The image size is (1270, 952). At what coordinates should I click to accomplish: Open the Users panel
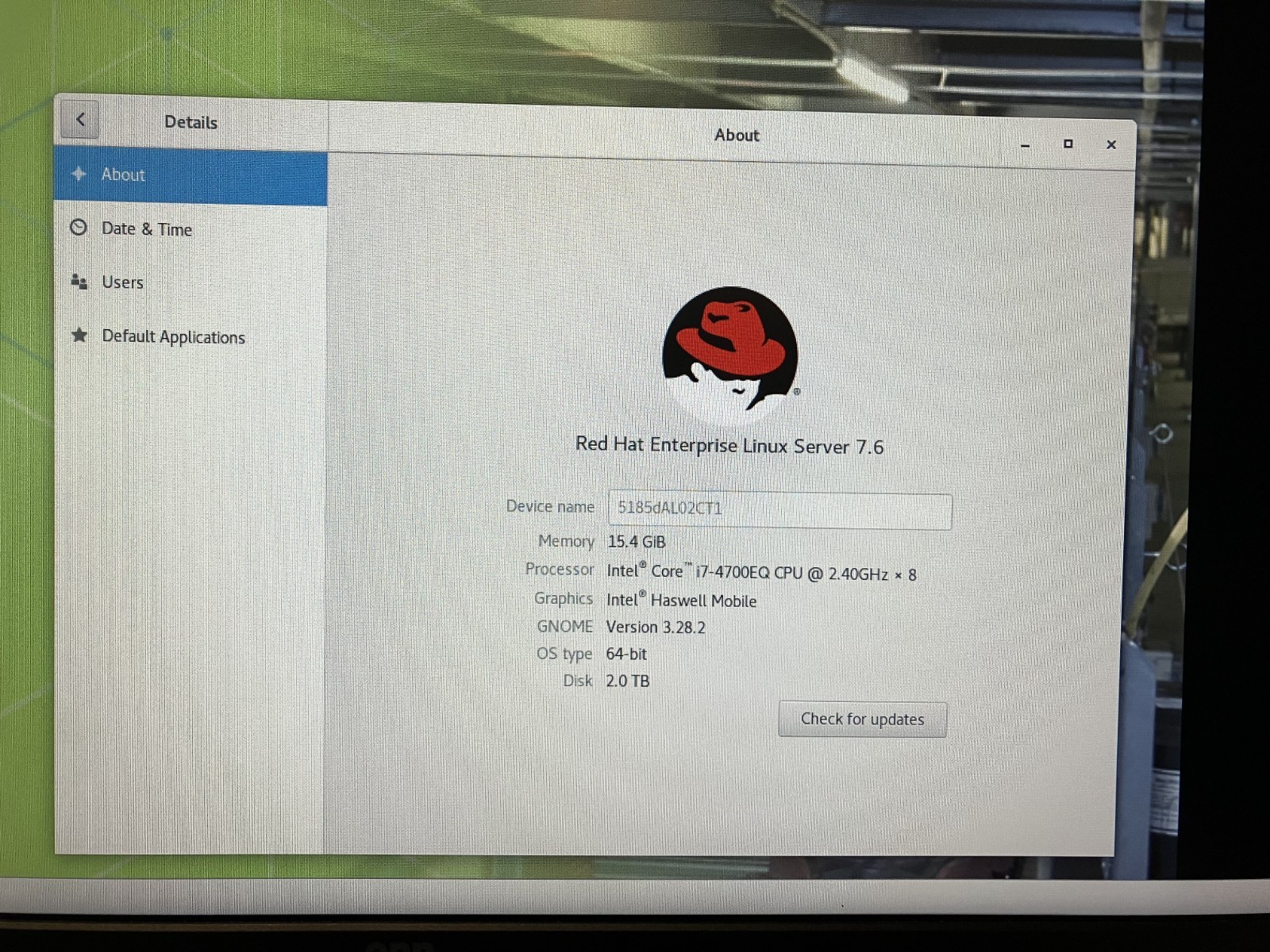click(190, 282)
